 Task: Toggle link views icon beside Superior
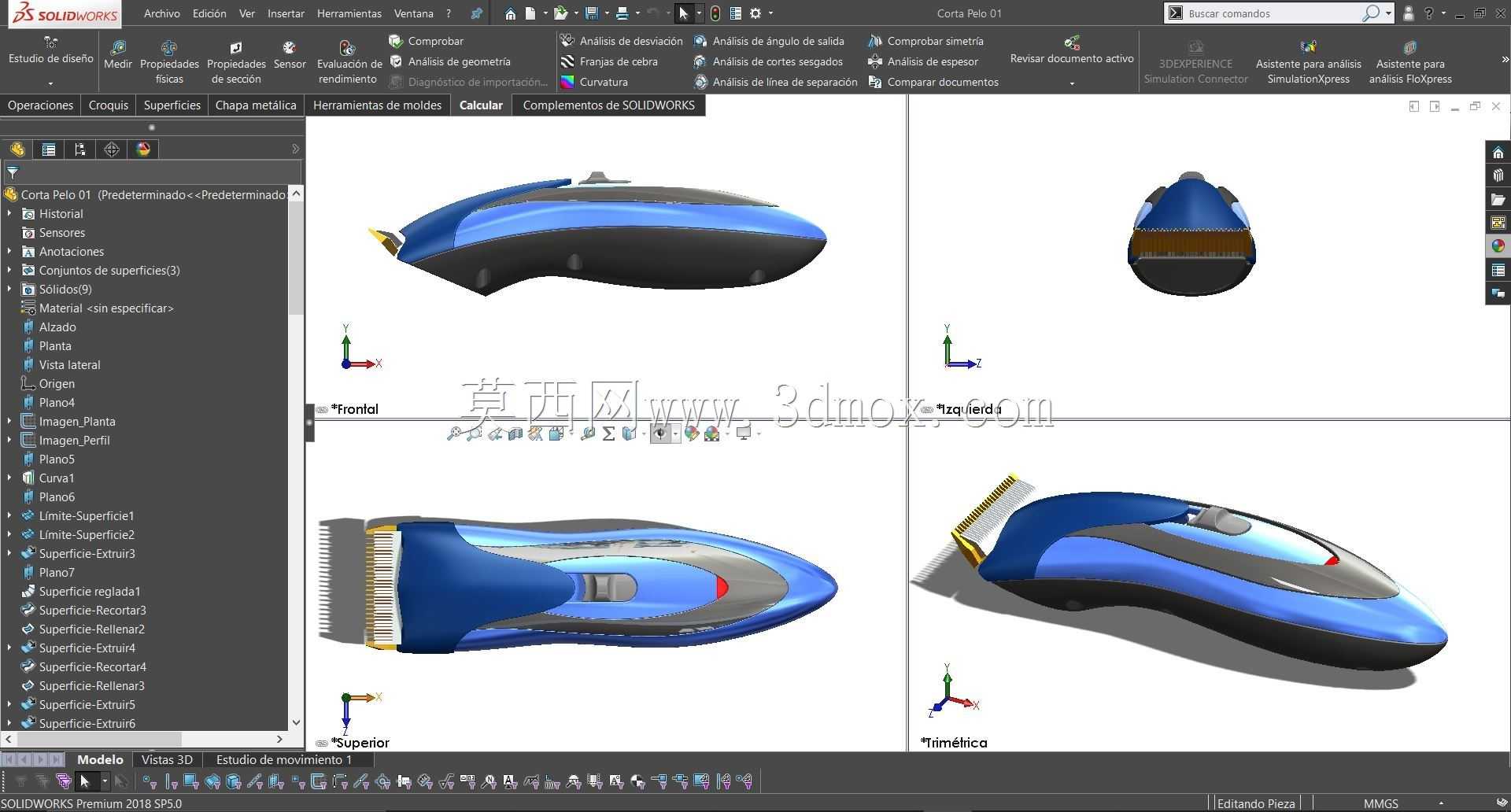[x=322, y=744]
